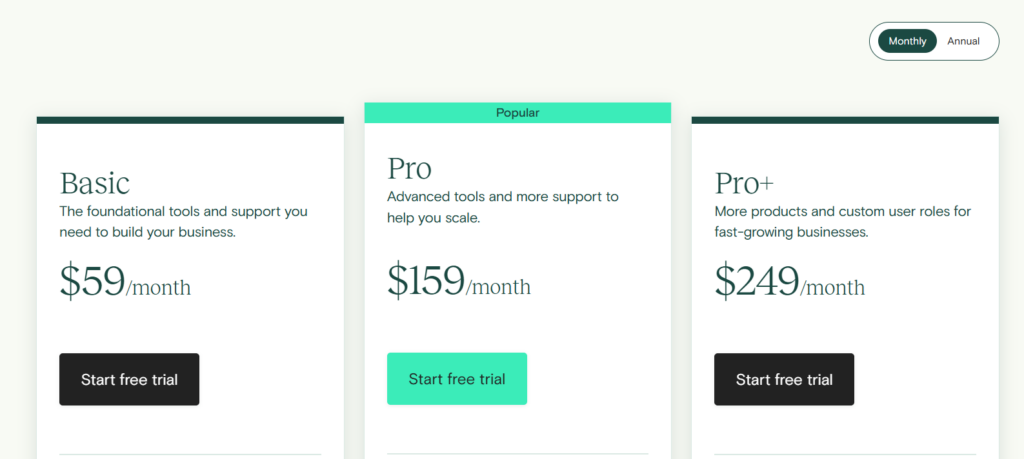
Task: Click the $249 price amount
Action: coord(757,282)
